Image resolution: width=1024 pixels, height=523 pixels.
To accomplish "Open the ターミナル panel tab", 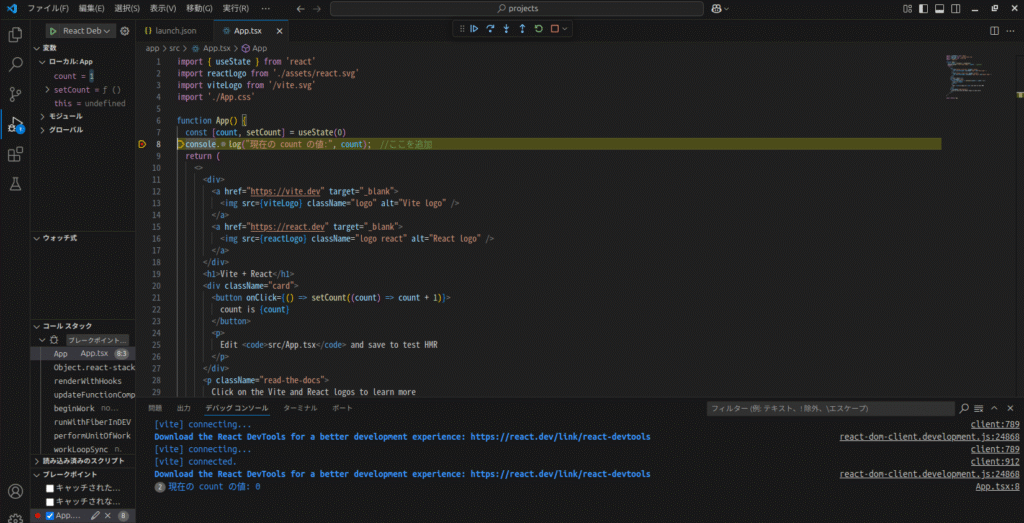I will [x=300, y=408].
